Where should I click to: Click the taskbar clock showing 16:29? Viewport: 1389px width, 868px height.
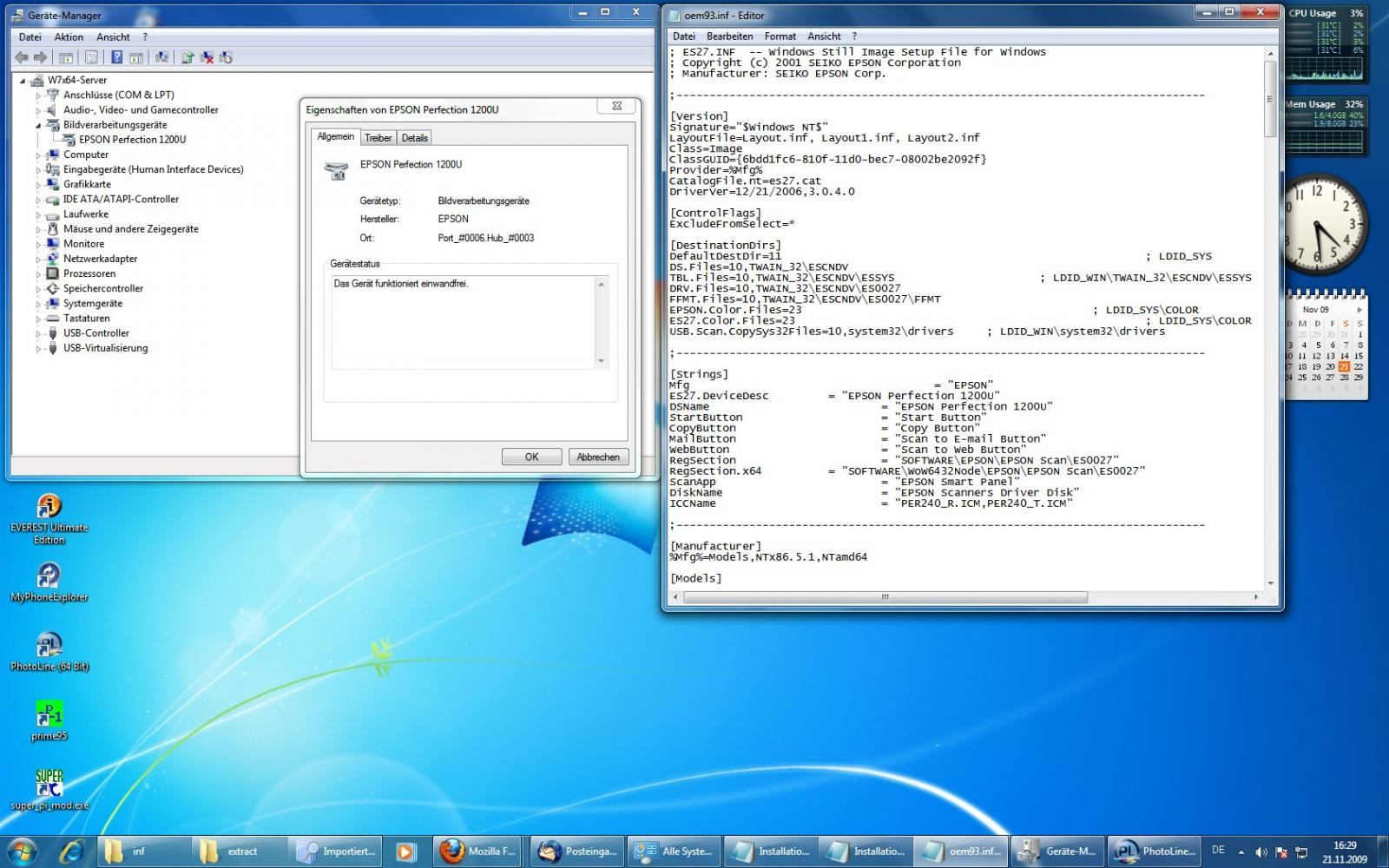point(1344,852)
